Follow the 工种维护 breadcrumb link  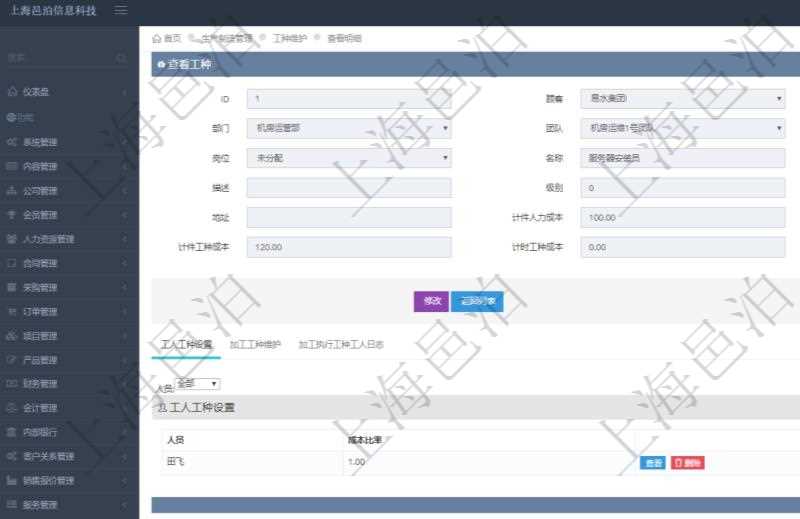tap(290, 38)
